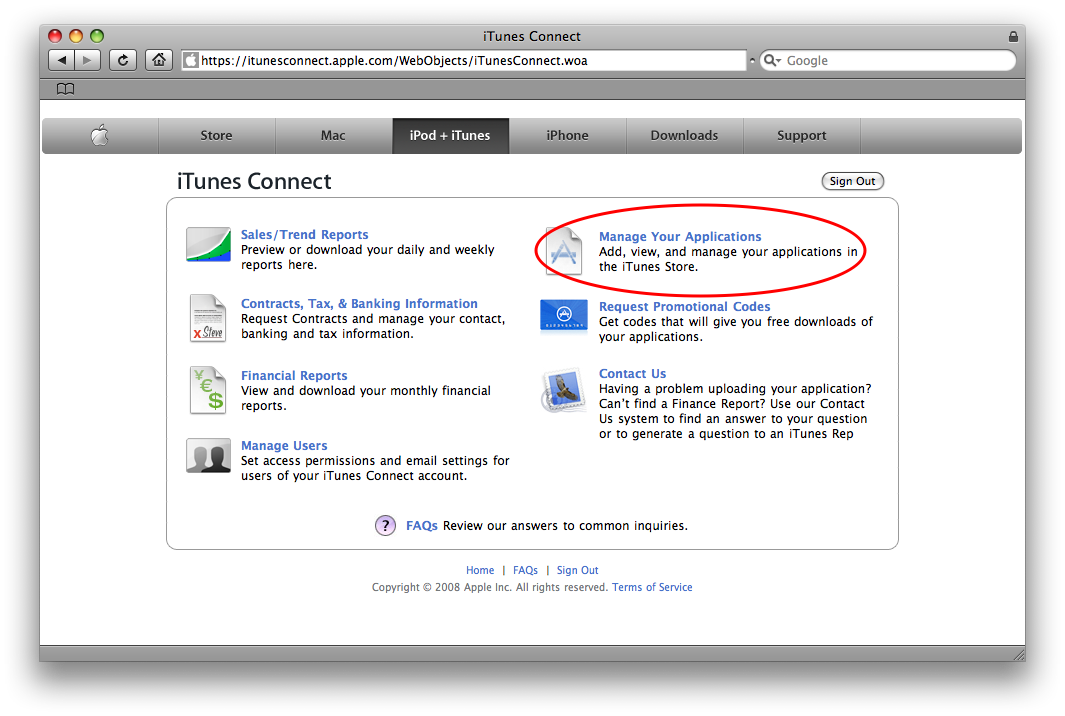Click the URL address field

pos(464,60)
